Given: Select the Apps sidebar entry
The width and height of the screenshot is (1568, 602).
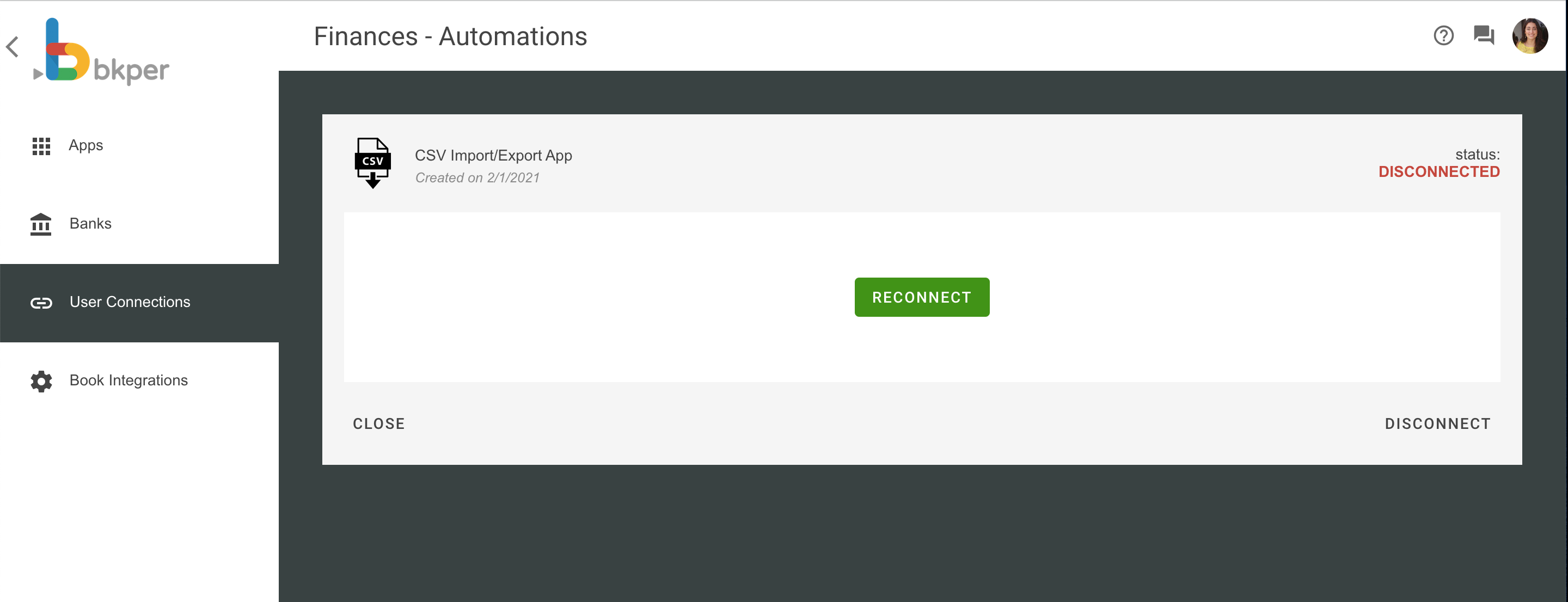Looking at the screenshot, I should coord(85,145).
